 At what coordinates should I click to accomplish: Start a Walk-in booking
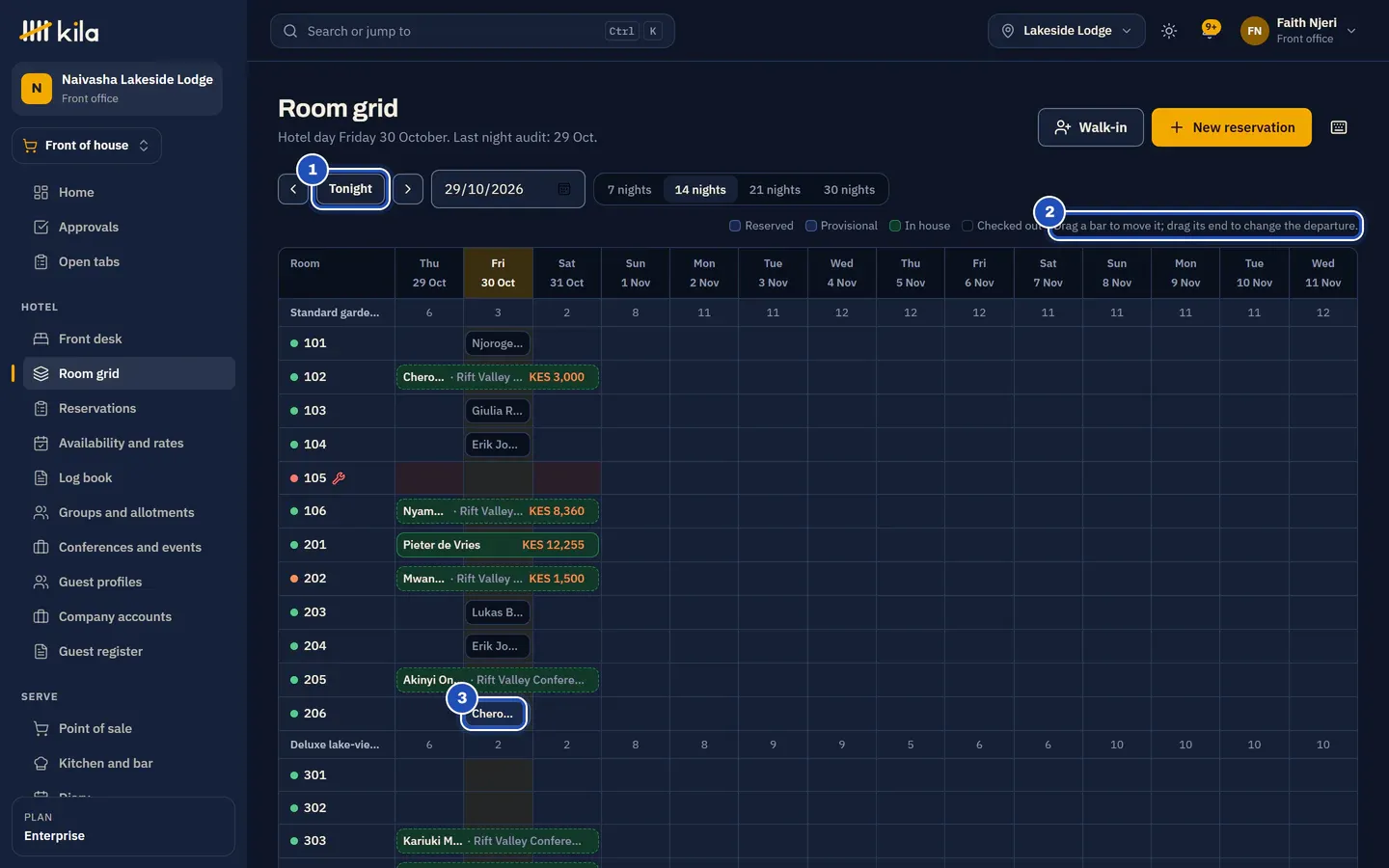click(x=1091, y=127)
